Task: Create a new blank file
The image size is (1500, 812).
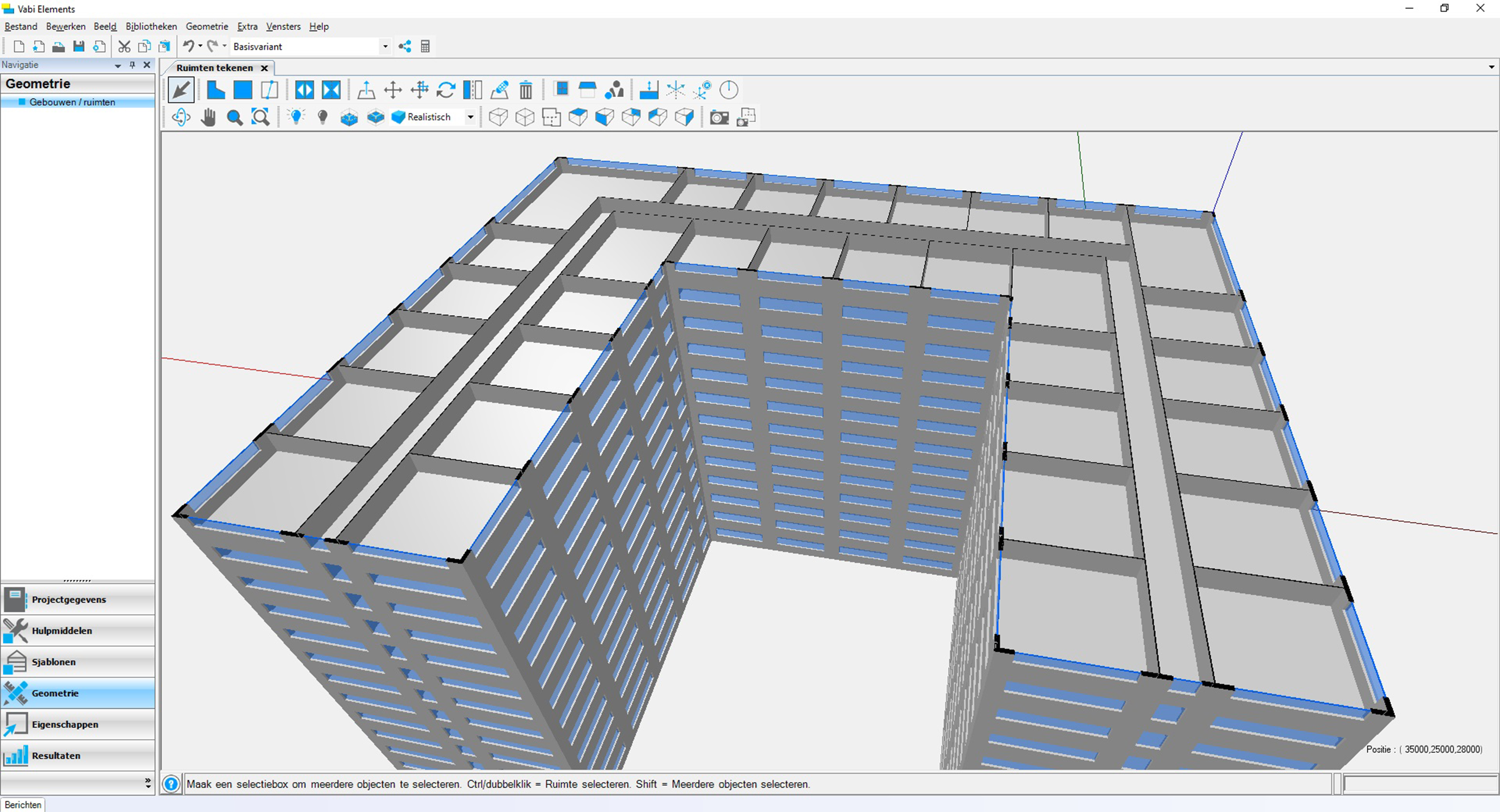Action: (x=19, y=46)
